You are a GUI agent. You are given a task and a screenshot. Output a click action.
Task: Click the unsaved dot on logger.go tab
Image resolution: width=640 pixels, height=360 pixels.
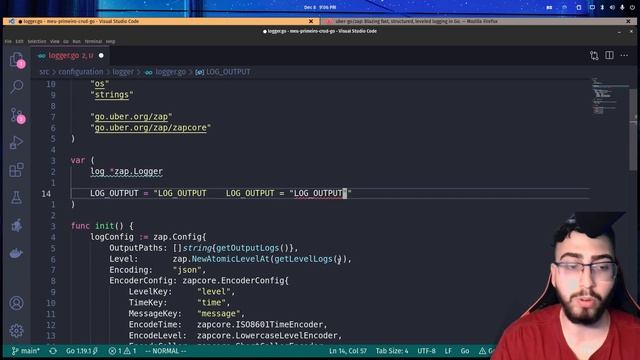101,56
